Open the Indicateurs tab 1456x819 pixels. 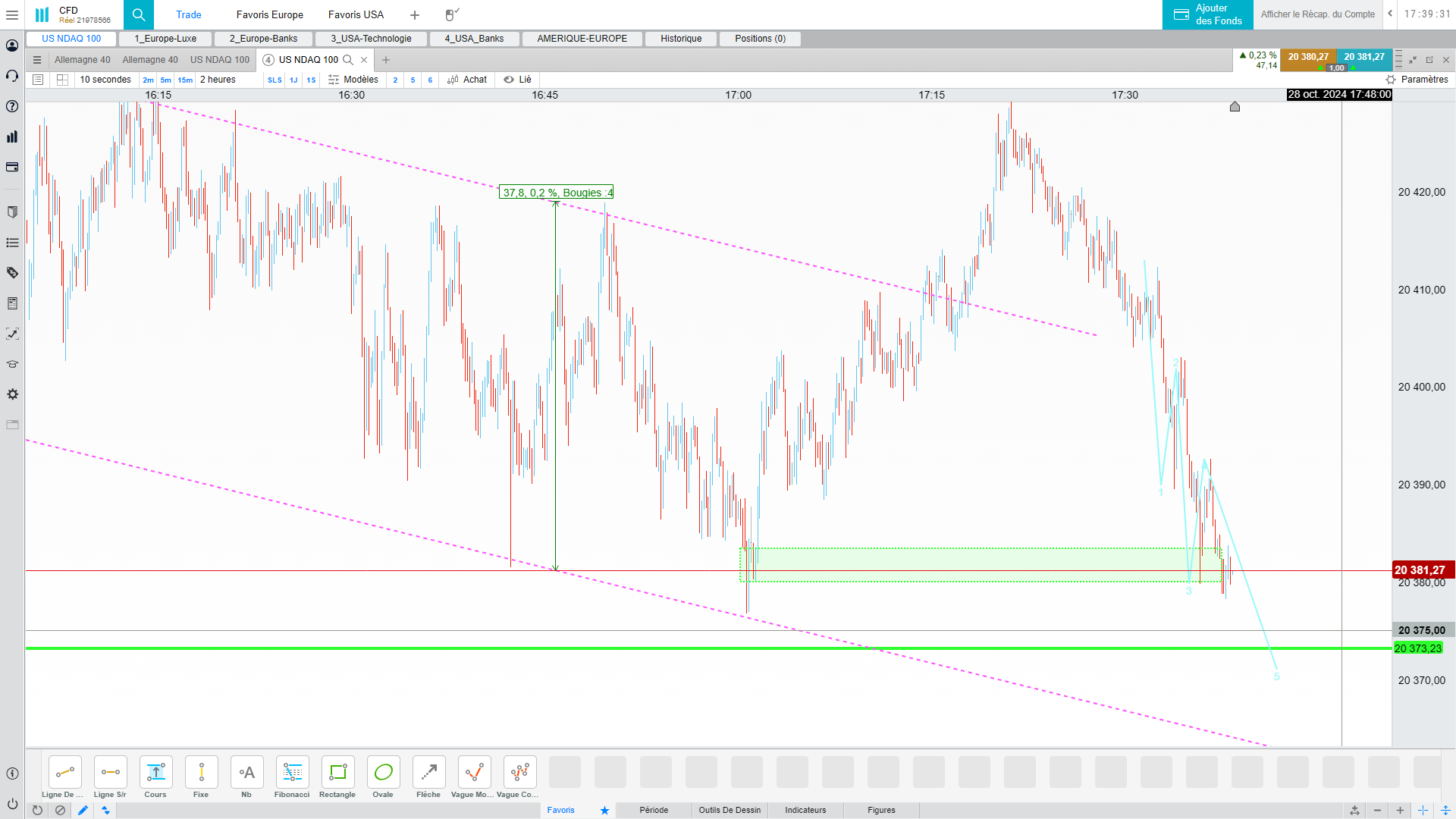coord(805,810)
